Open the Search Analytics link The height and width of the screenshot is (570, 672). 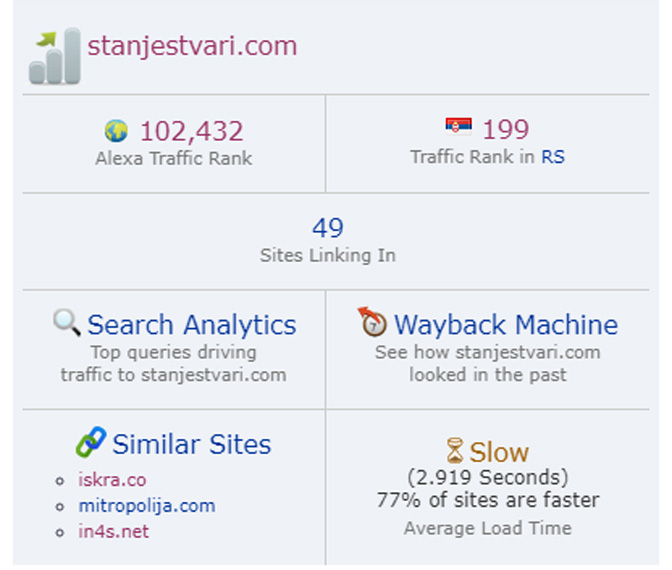point(192,325)
